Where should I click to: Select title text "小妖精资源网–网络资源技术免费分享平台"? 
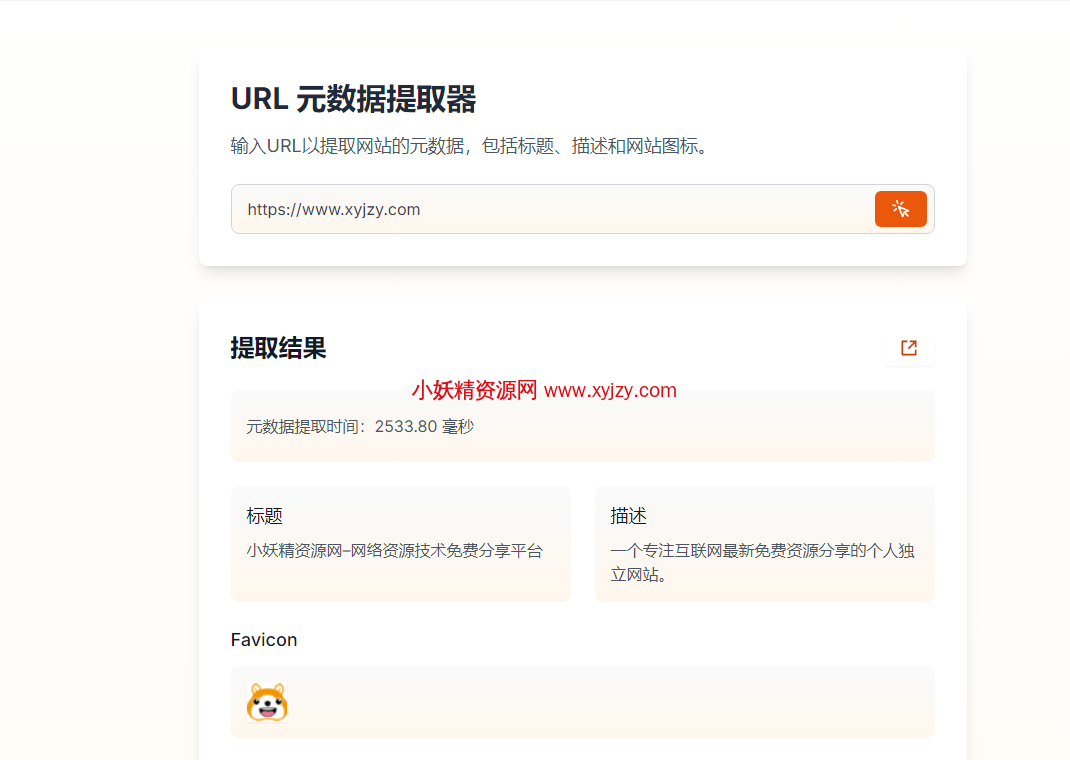pyautogui.click(x=394, y=551)
